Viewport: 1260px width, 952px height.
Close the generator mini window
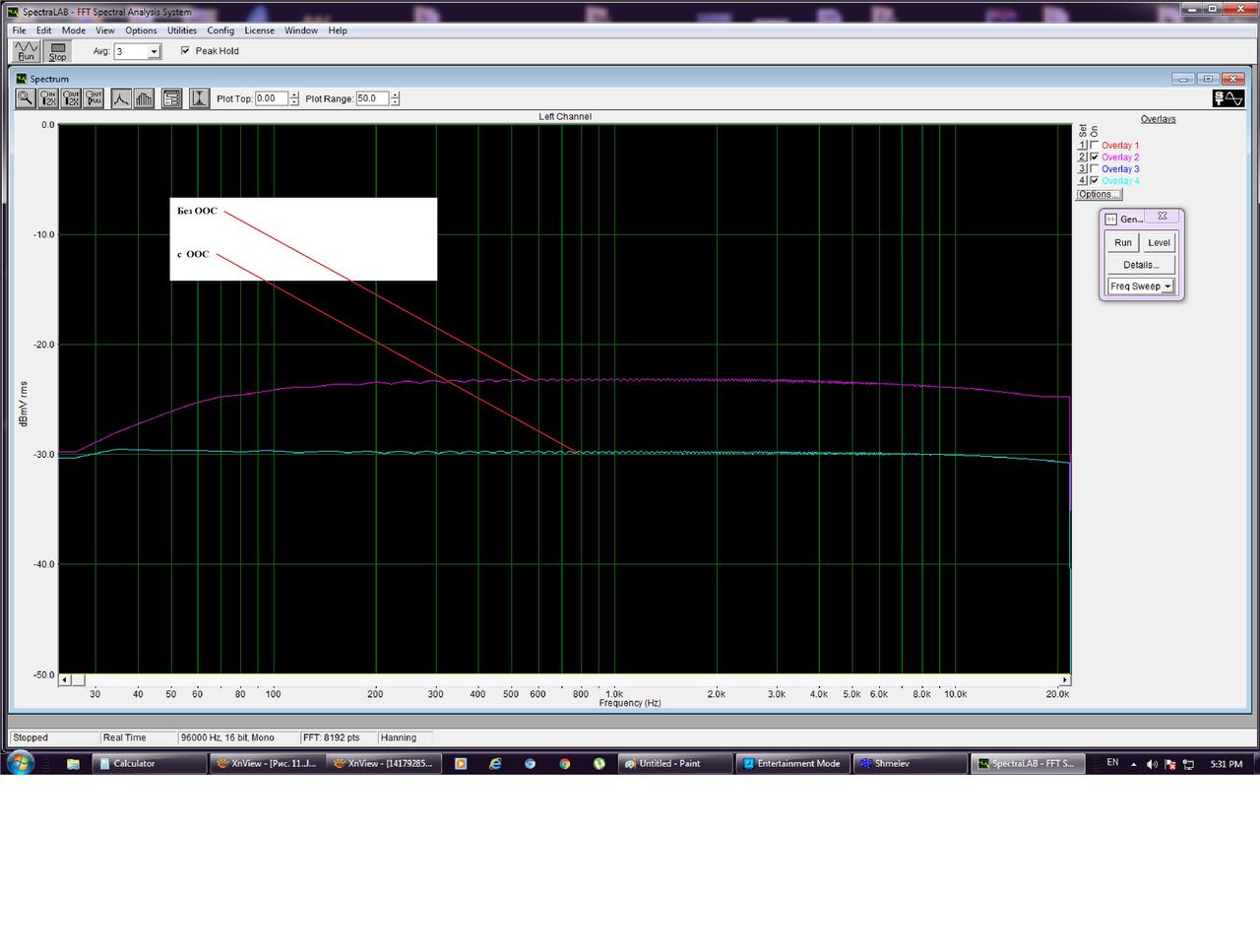pyautogui.click(x=1163, y=216)
